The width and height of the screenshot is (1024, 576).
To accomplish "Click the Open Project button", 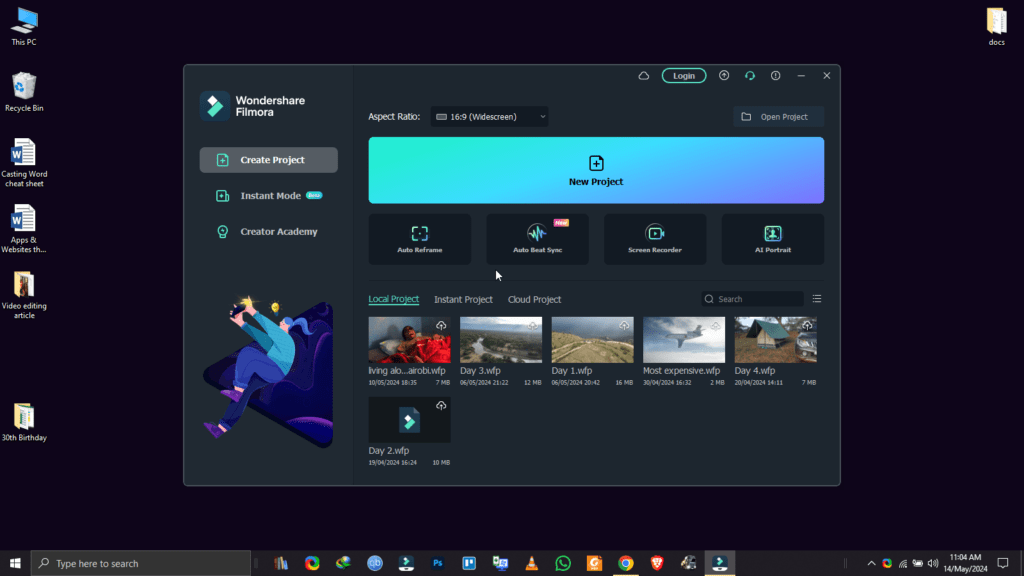I will click(x=778, y=117).
